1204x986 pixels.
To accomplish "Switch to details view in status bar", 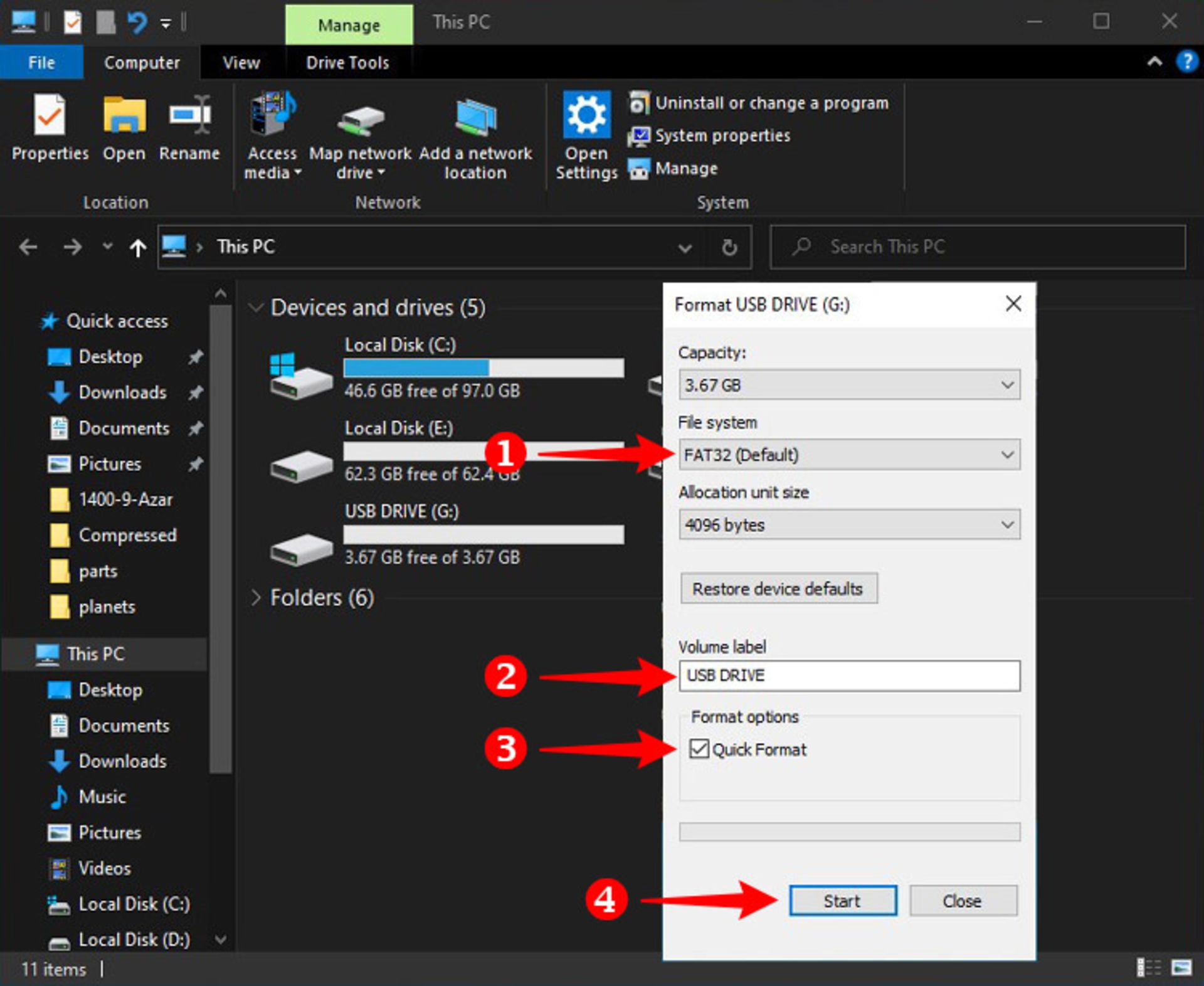I will pos(1149,968).
